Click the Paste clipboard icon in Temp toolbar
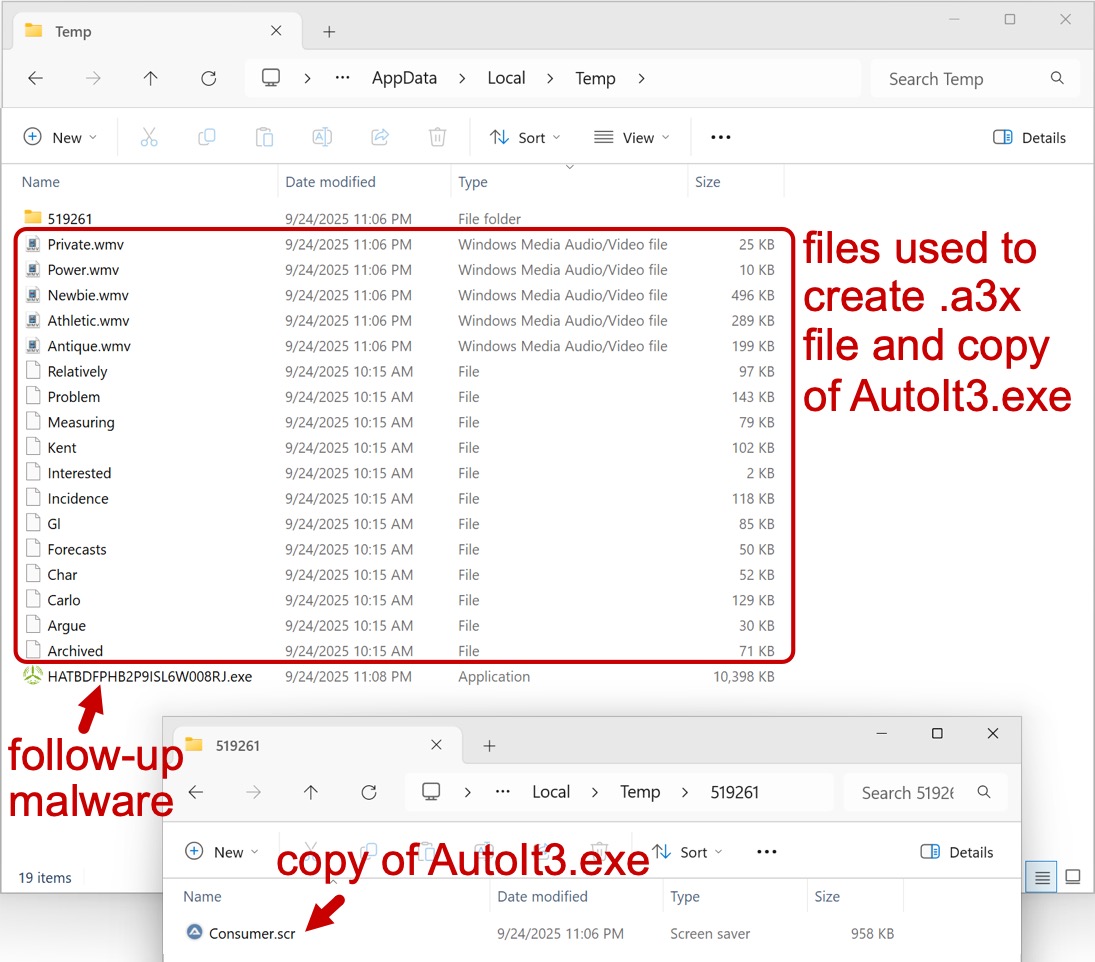1095x962 pixels. click(264, 138)
